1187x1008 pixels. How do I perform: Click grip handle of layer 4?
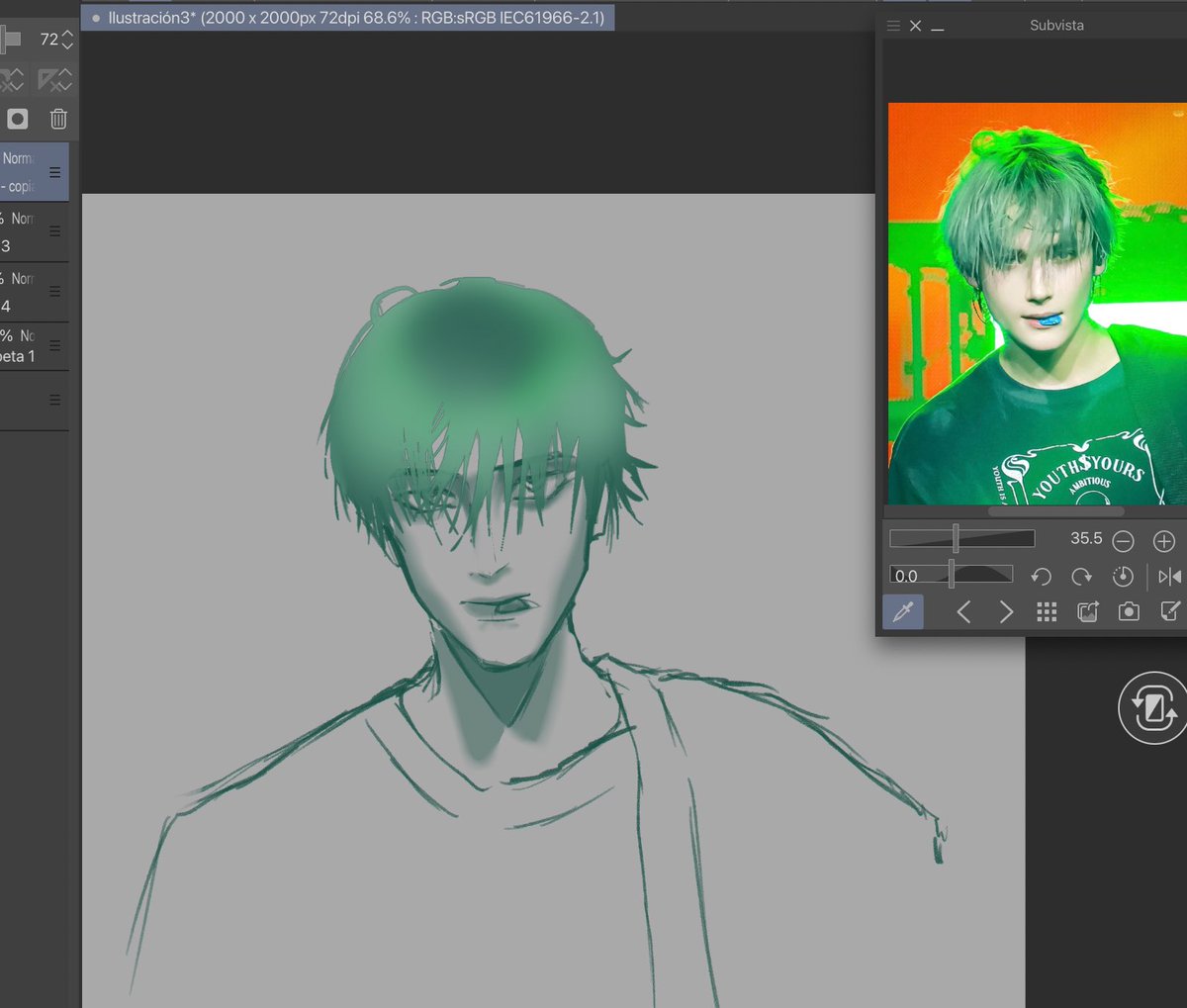tap(55, 291)
